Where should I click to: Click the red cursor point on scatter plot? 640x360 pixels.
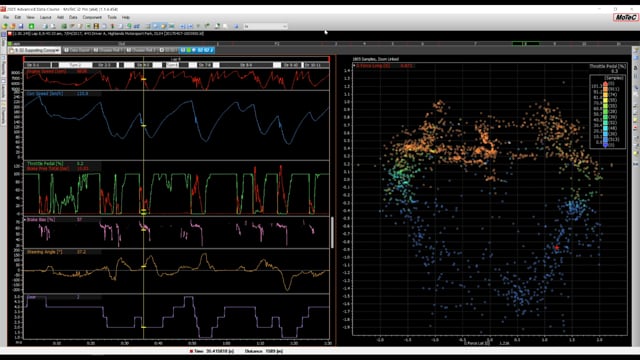pos(557,248)
